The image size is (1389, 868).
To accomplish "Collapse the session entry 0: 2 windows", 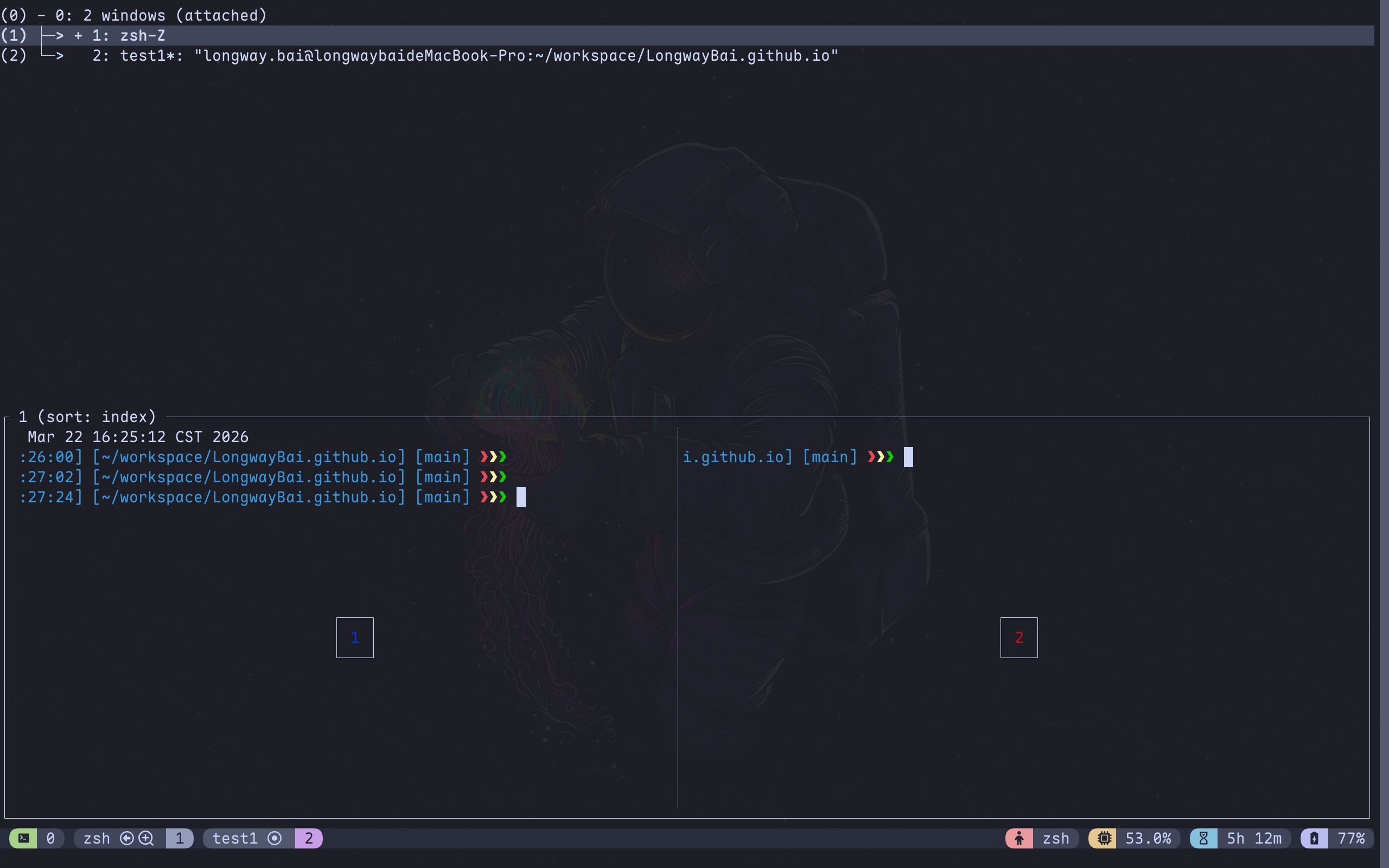I will click(x=40, y=15).
